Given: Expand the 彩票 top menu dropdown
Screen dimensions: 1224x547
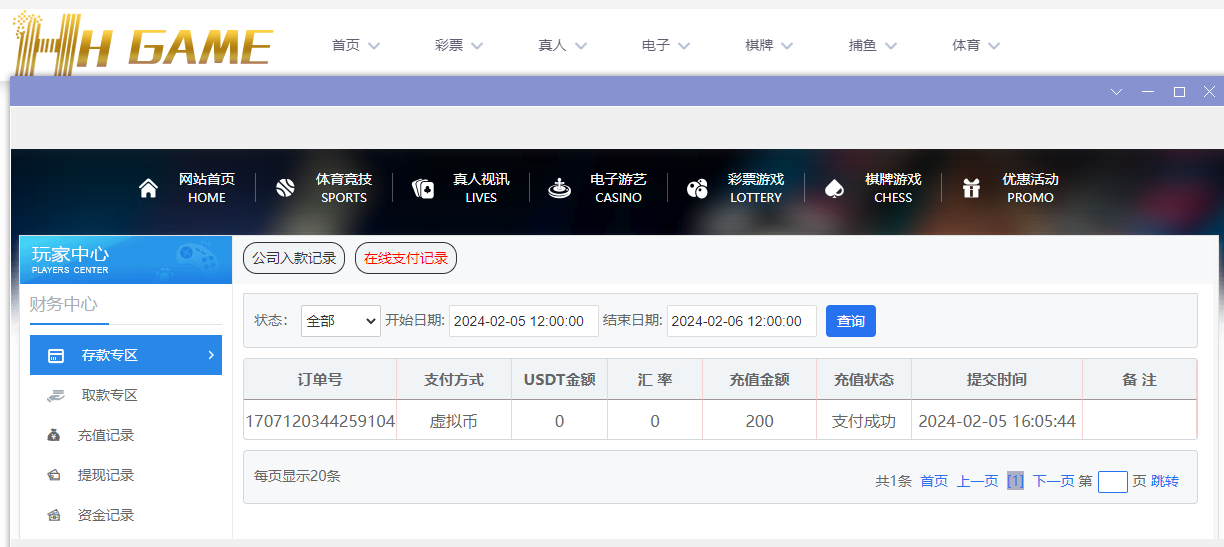Looking at the screenshot, I should coord(459,45).
